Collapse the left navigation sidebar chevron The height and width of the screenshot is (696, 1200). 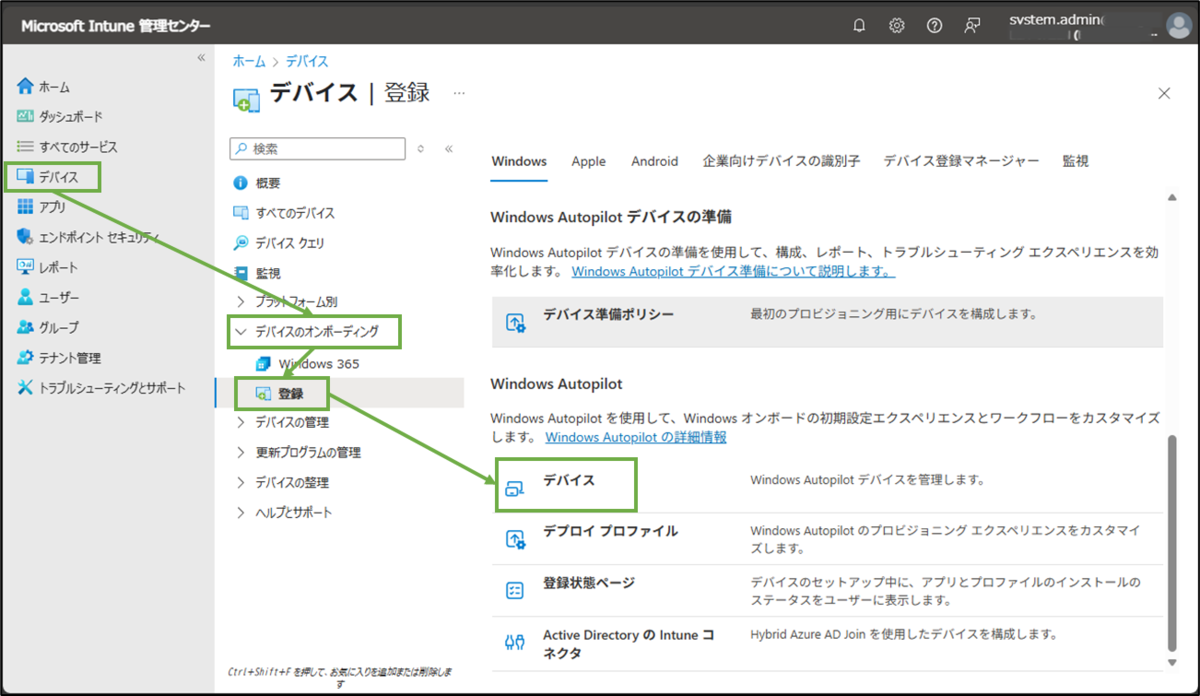pyautogui.click(x=200, y=58)
